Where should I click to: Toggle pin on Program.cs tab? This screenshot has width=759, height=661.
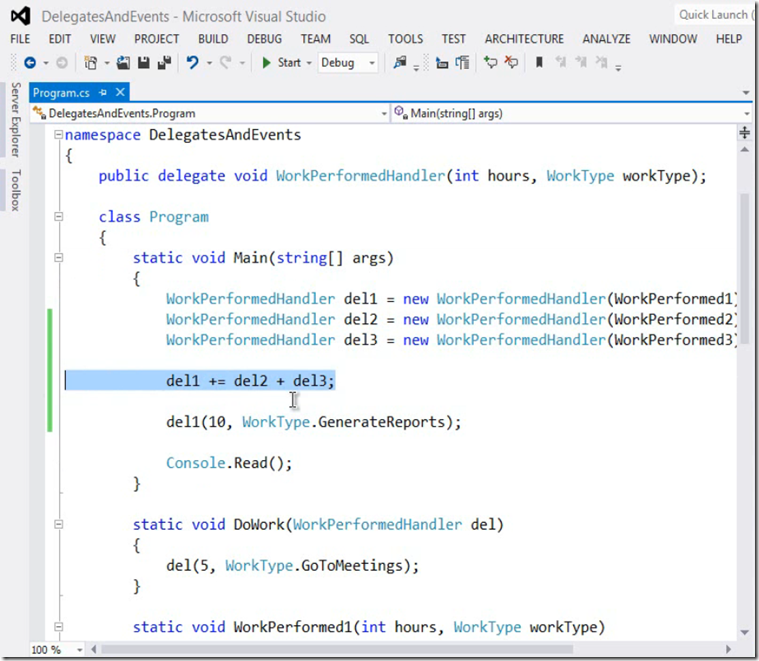point(103,92)
